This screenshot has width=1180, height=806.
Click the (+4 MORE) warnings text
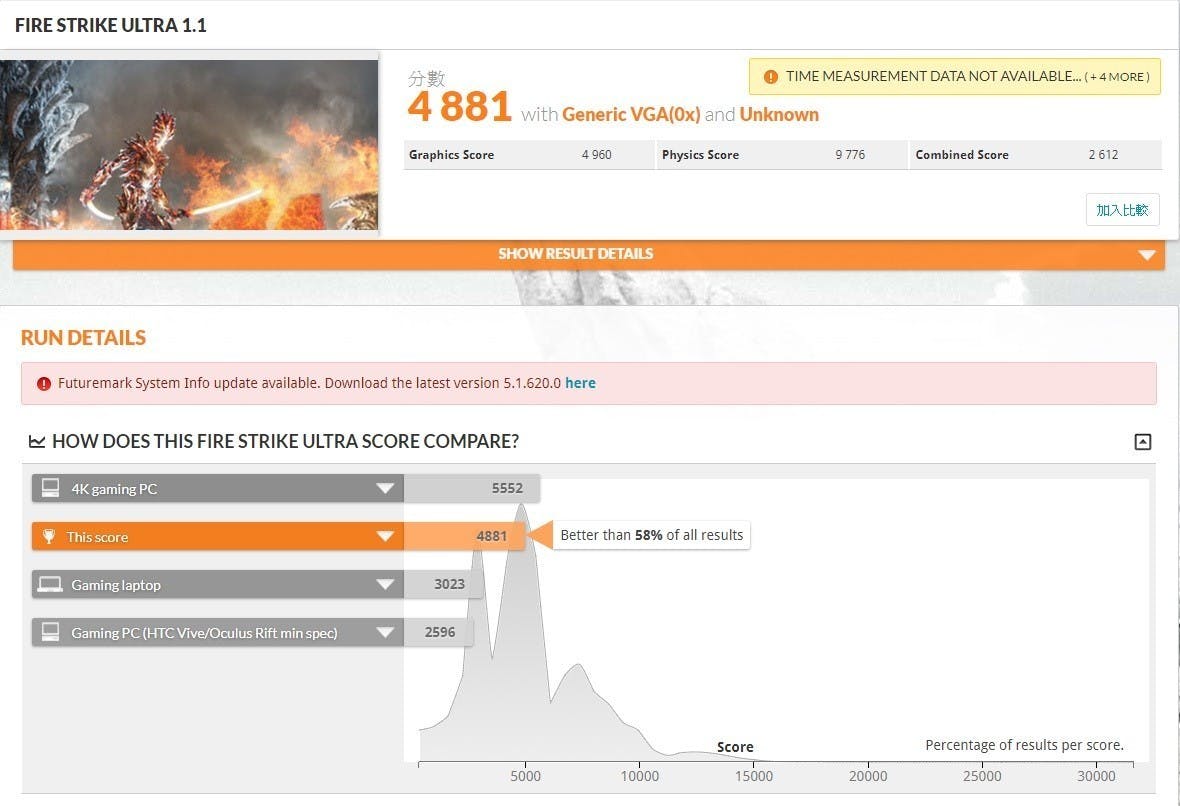1117,77
